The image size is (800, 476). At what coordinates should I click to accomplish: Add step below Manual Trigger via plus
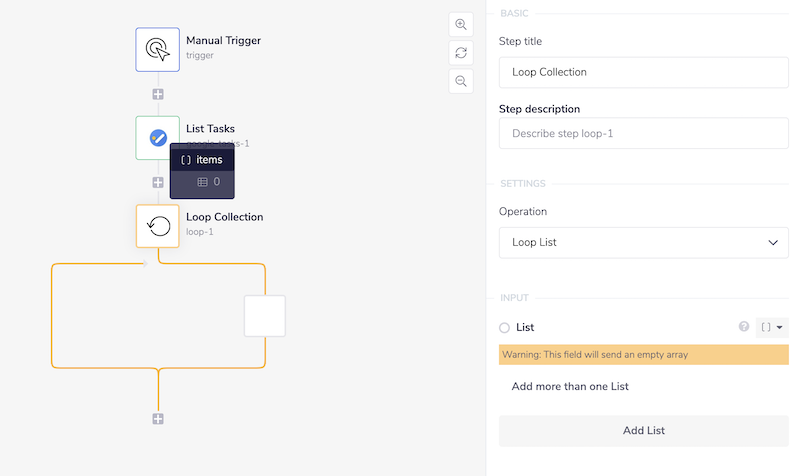[158, 94]
